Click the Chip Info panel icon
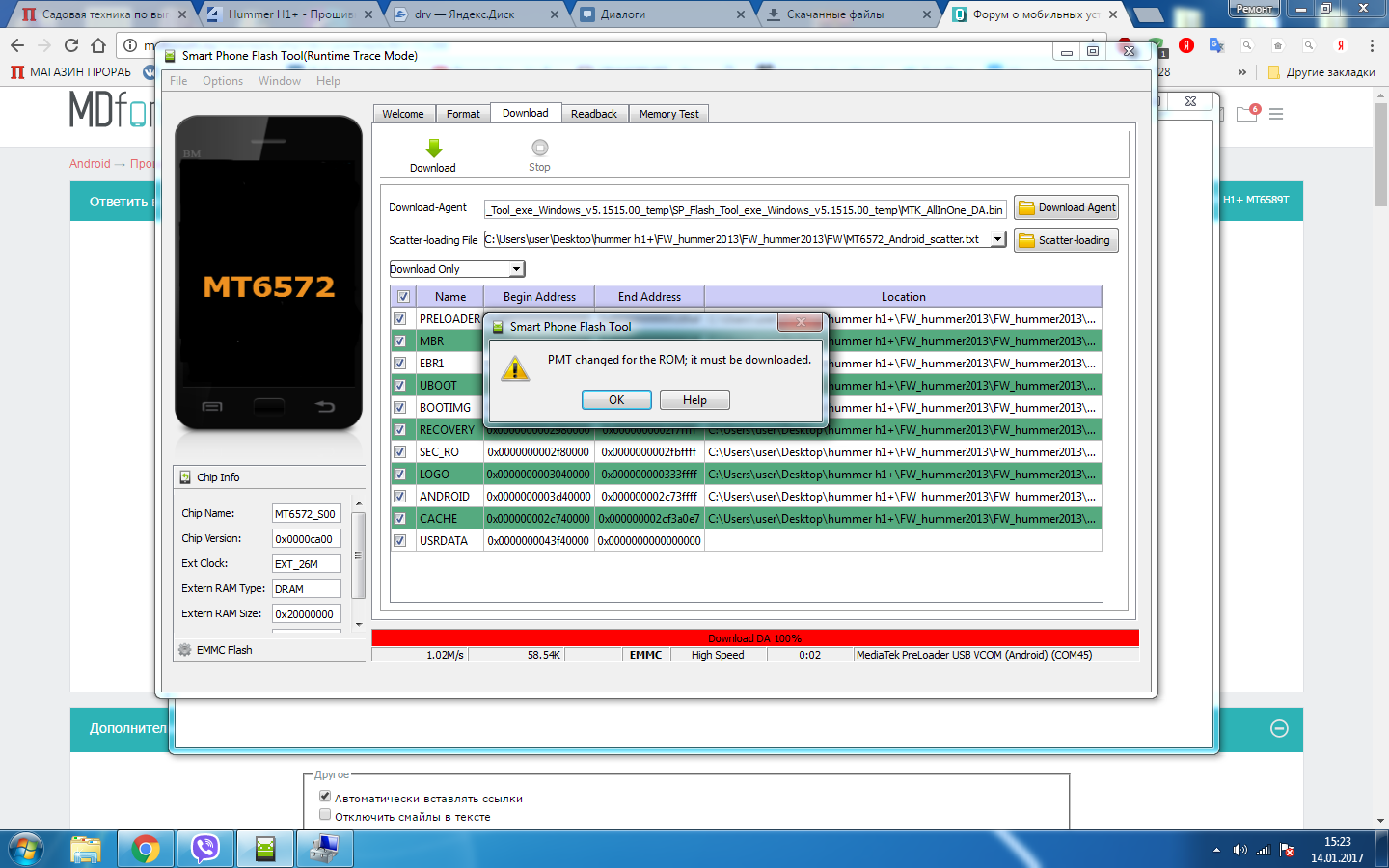Viewport: 1389px width, 868px height. pos(185,477)
